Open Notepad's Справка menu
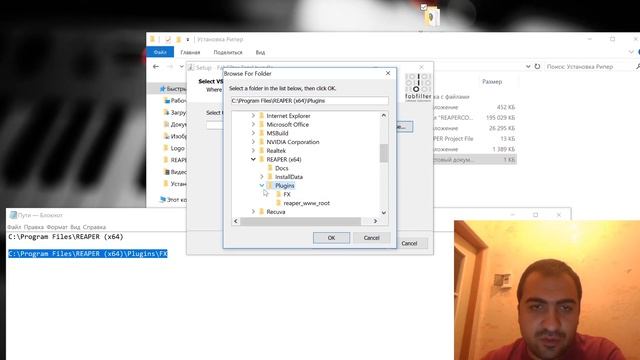The height and width of the screenshot is (360, 640). [x=94, y=227]
